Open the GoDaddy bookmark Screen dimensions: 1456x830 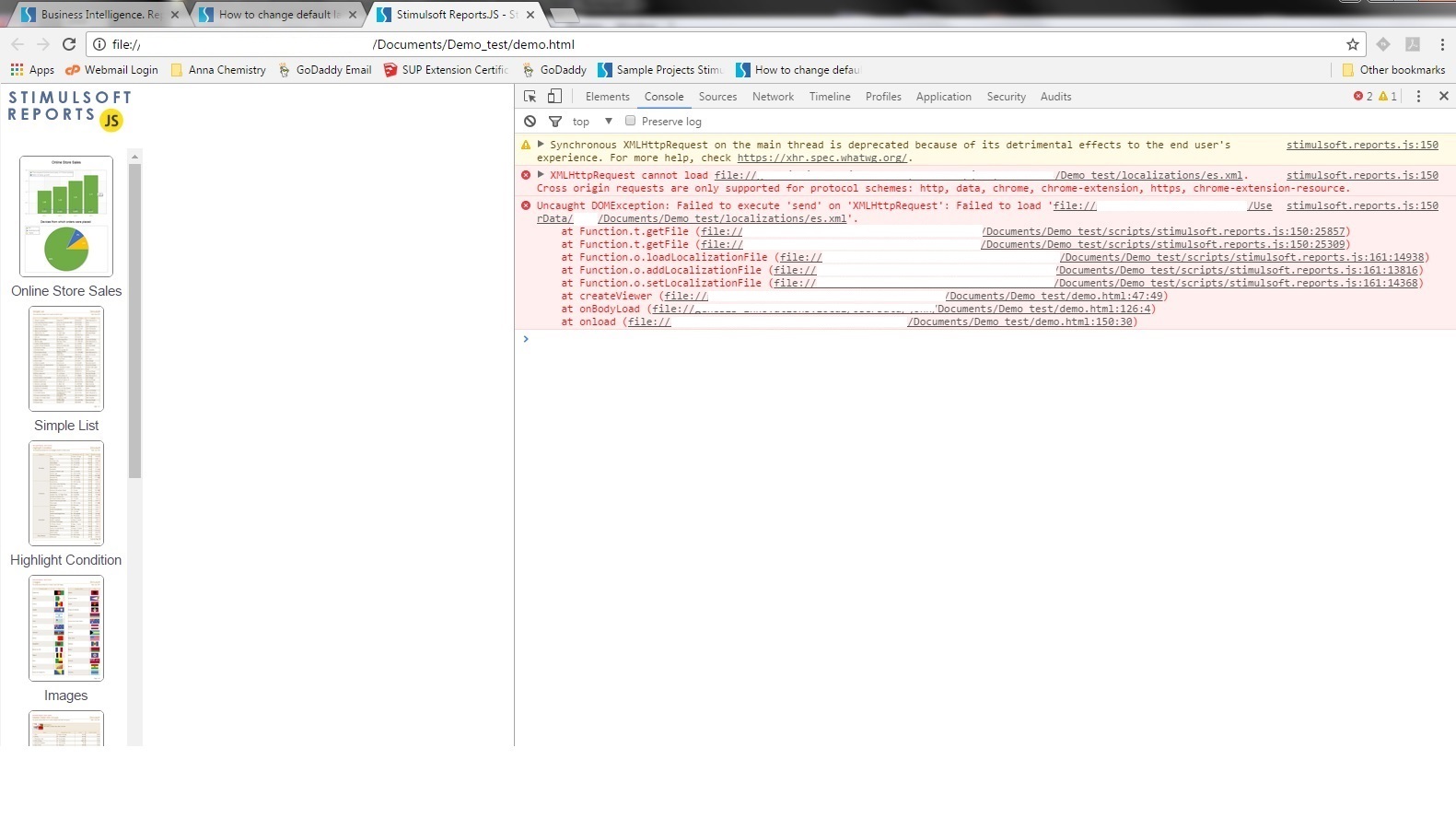tap(554, 70)
